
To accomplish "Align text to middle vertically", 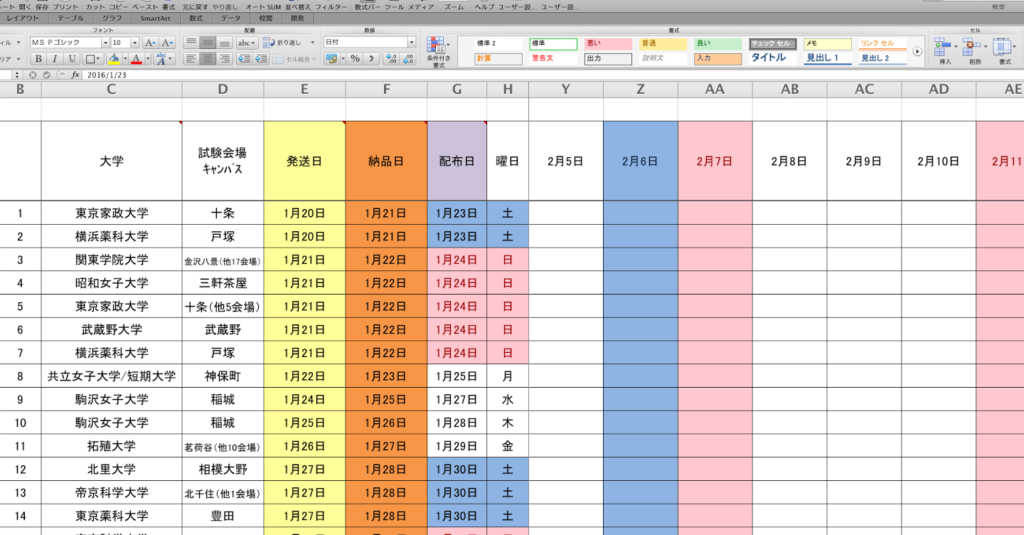I will (208, 42).
